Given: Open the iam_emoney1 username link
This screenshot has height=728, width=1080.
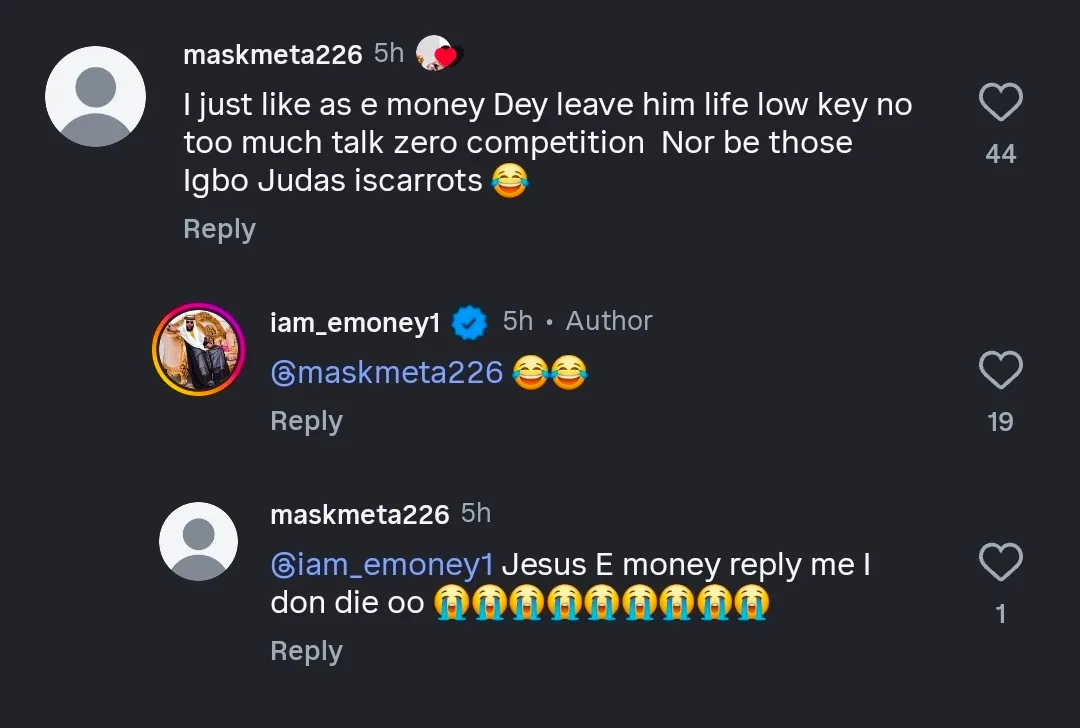Looking at the screenshot, I should pos(355,322).
